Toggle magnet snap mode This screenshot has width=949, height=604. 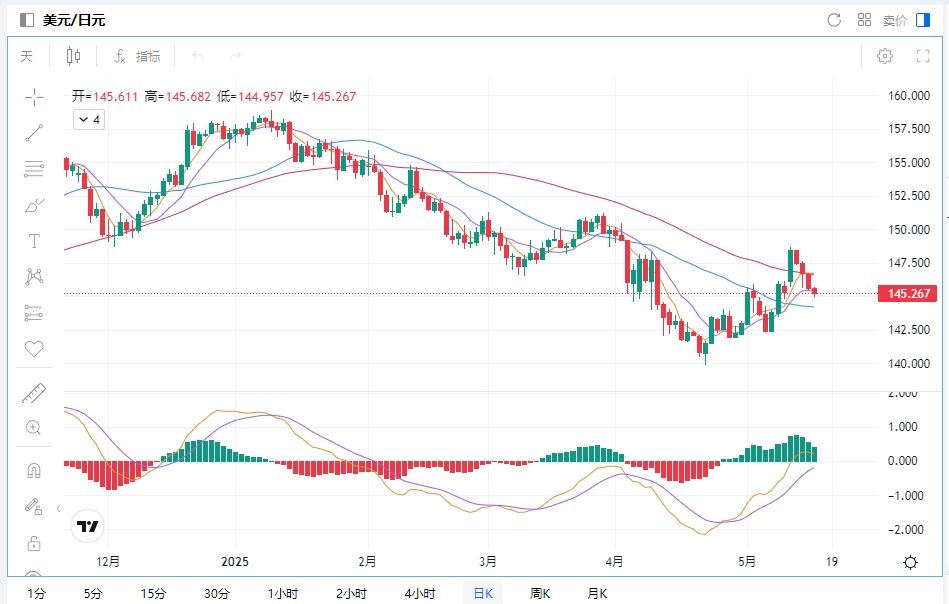34,470
